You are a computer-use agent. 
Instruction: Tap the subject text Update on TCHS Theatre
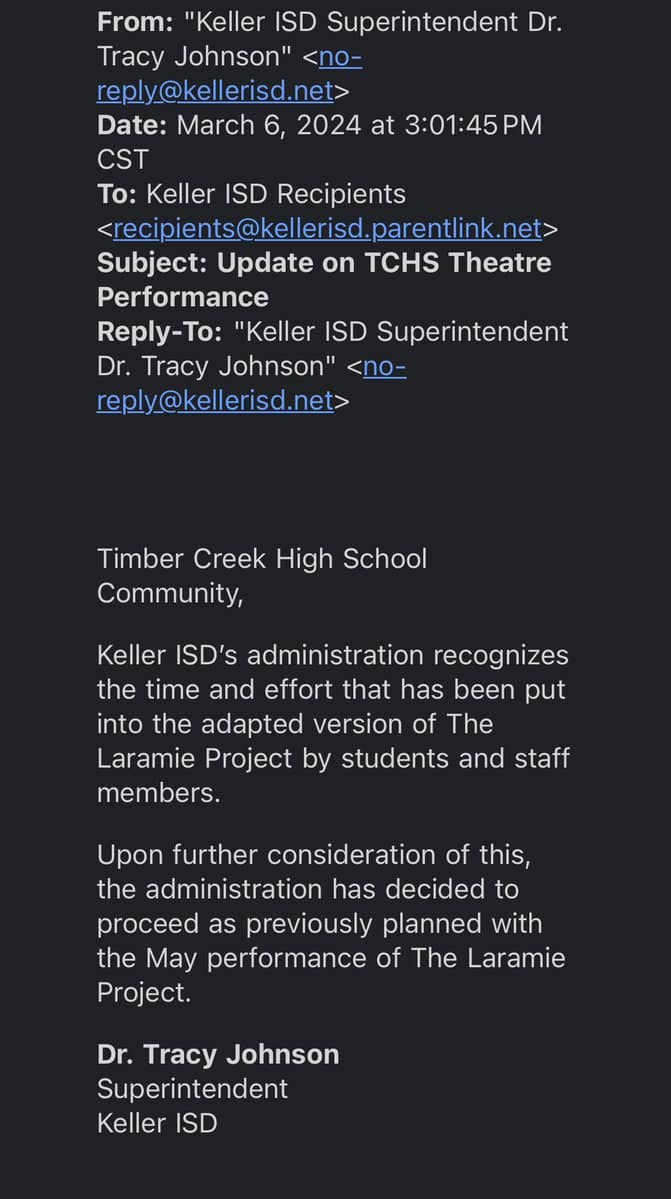pos(384,262)
